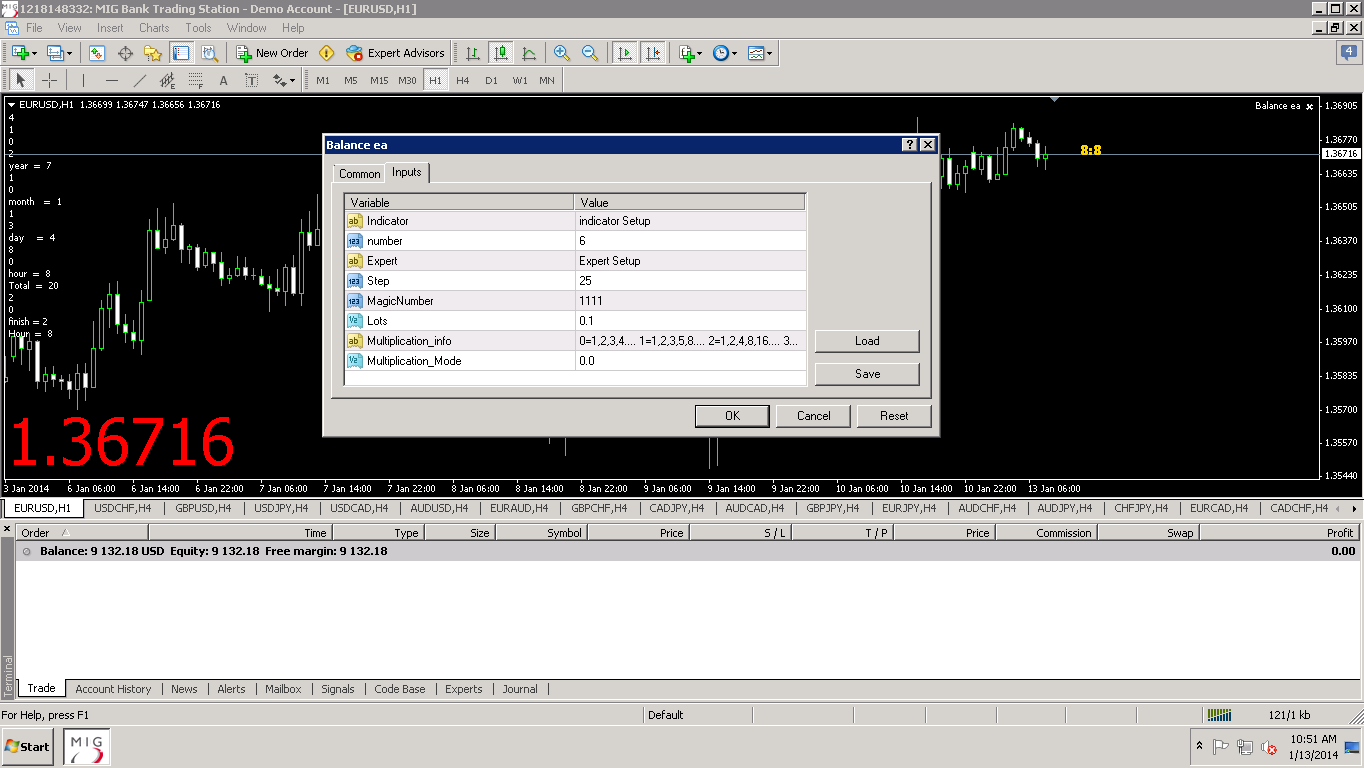
Task: Open the MIG taskbar application button
Action: tap(87, 747)
